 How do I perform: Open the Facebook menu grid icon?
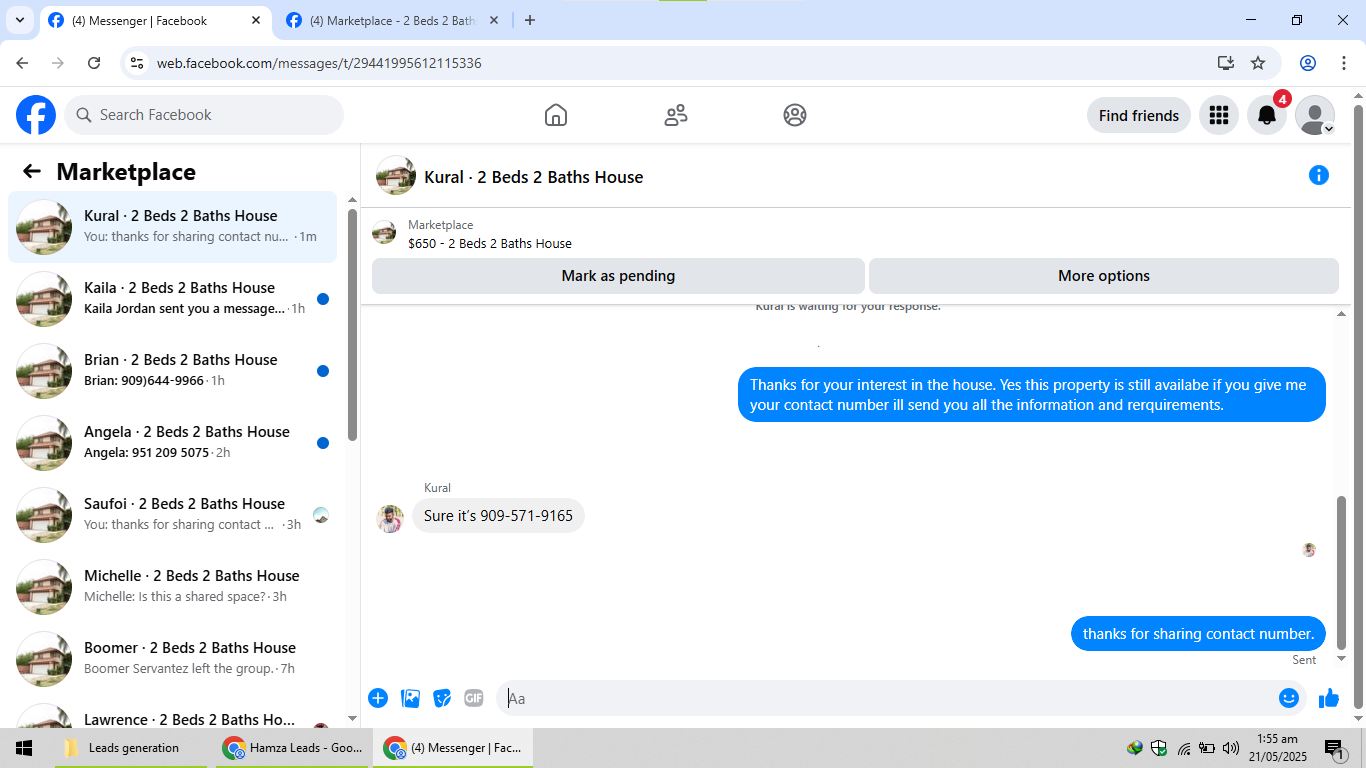click(x=1218, y=115)
